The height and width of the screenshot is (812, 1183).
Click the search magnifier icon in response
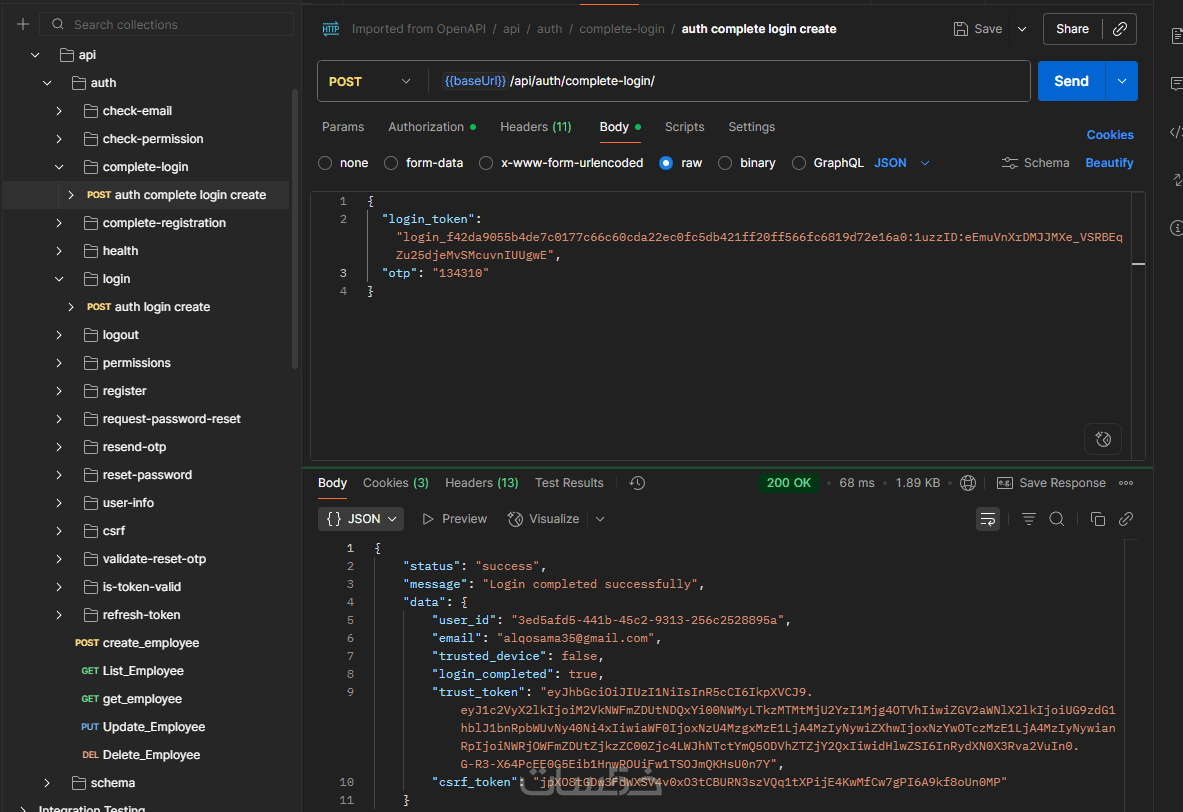click(1056, 519)
